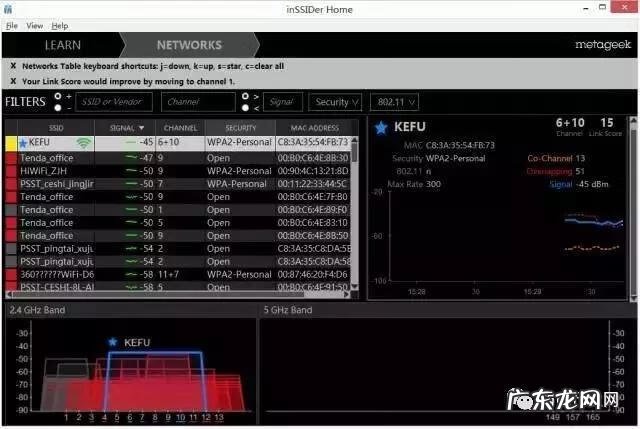Switch to the NETWORKS tab

(x=189, y=45)
